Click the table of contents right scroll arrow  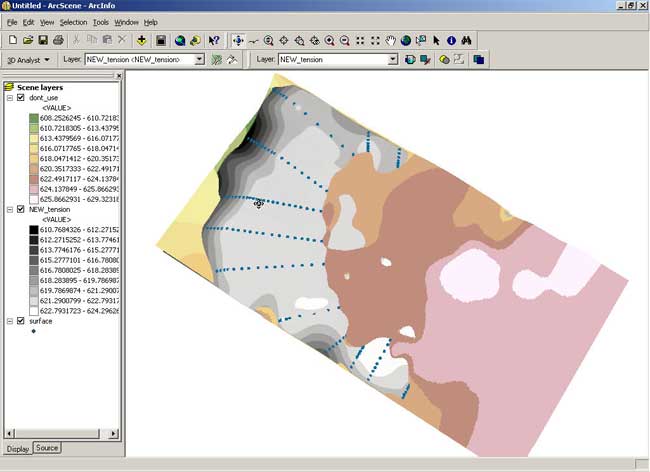(114, 434)
